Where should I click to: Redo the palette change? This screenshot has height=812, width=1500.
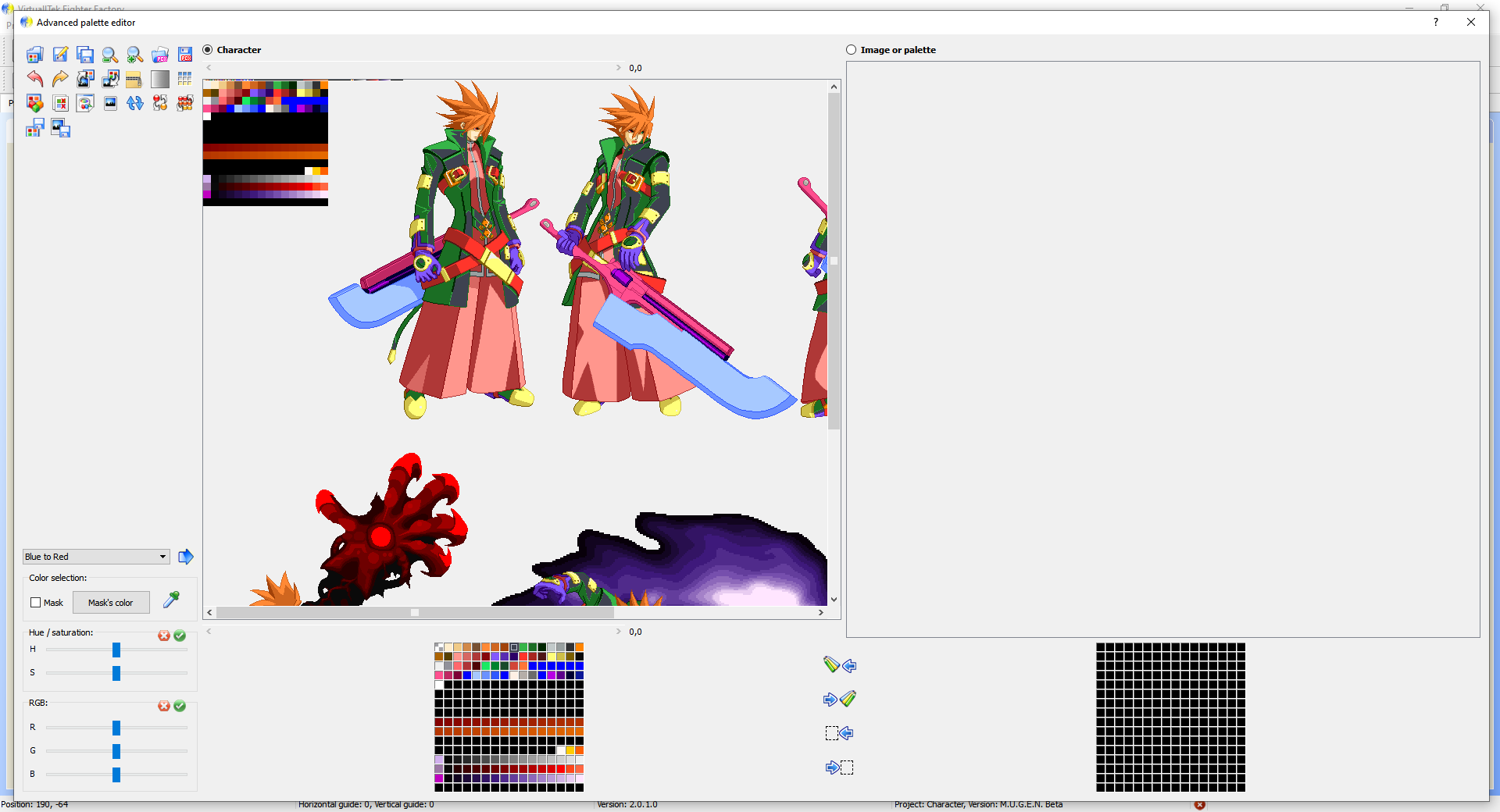point(60,79)
